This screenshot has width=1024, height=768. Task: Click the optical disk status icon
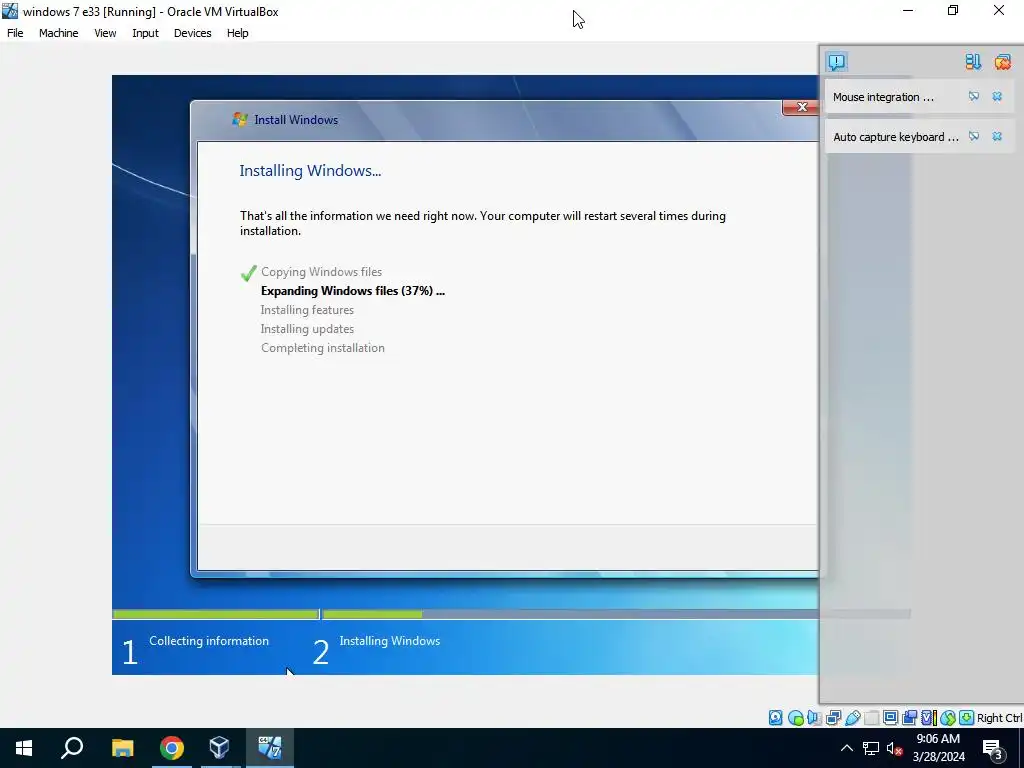pos(795,718)
